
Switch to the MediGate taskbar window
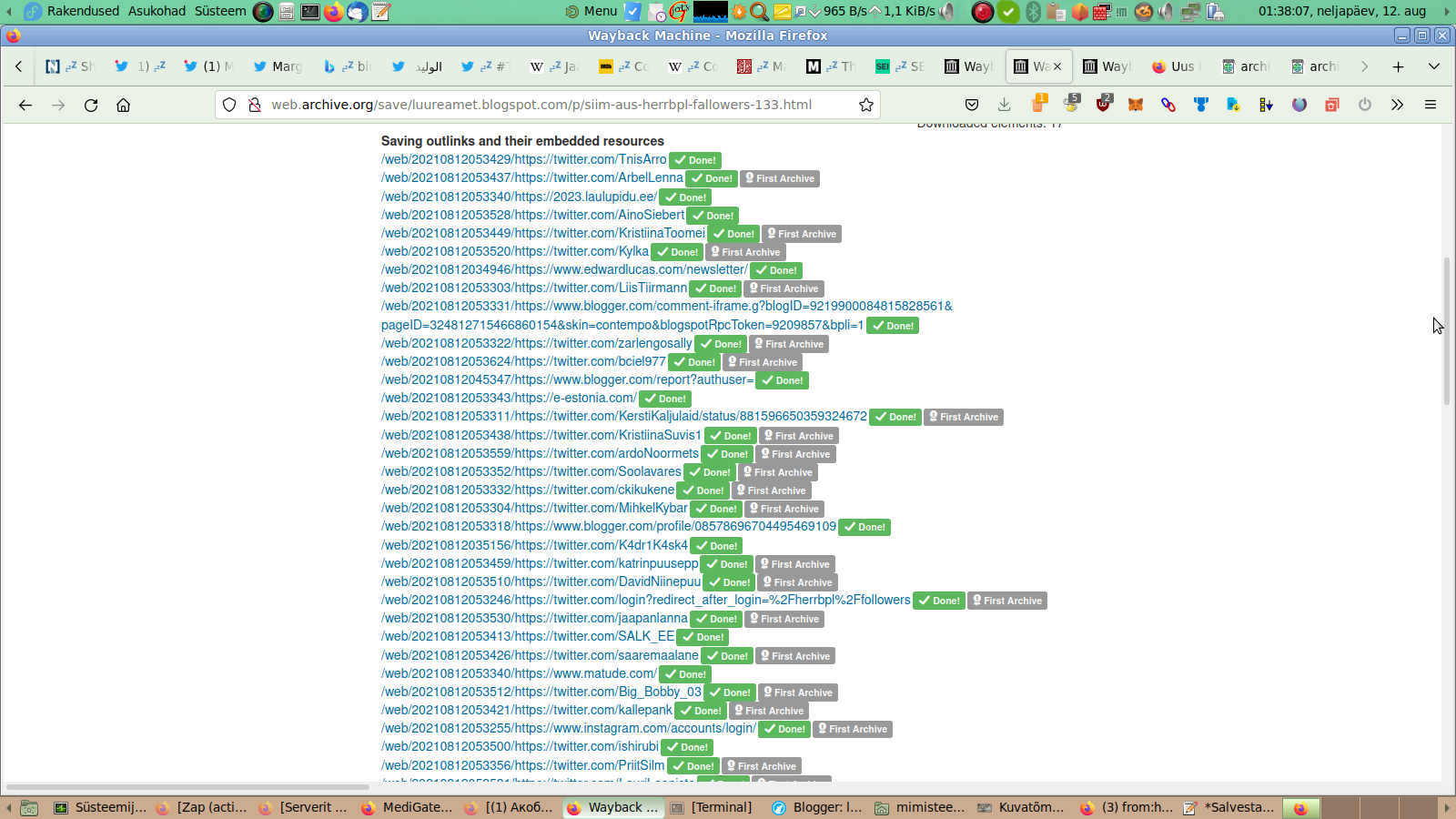point(407,807)
